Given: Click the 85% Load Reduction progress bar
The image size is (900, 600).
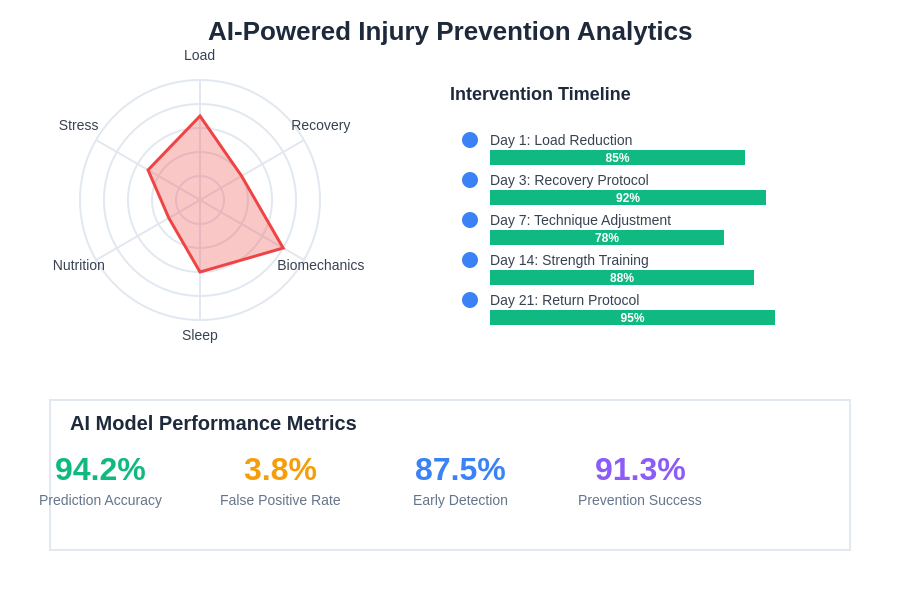Looking at the screenshot, I should click(x=617, y=158).
